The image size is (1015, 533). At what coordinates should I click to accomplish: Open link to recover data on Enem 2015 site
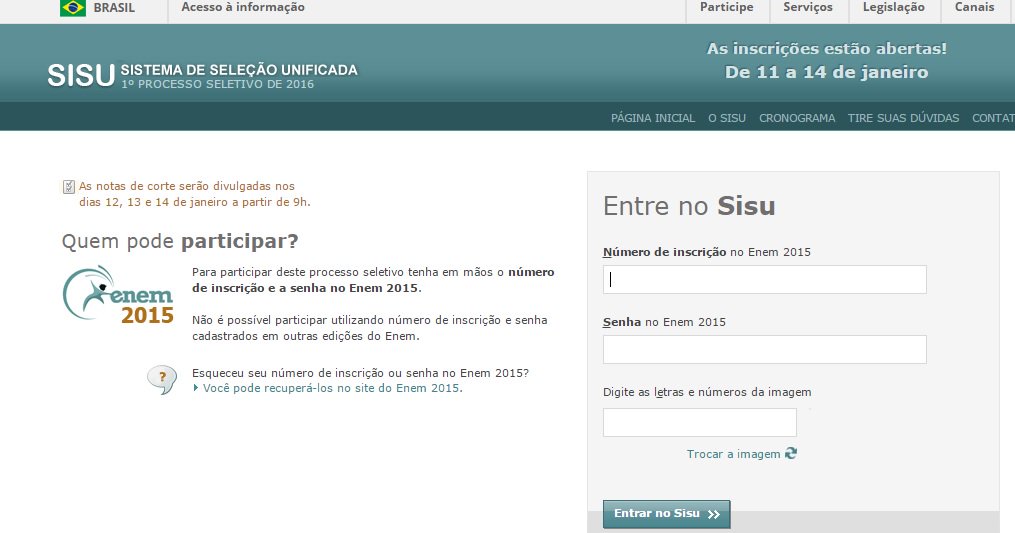click(333, 388)
